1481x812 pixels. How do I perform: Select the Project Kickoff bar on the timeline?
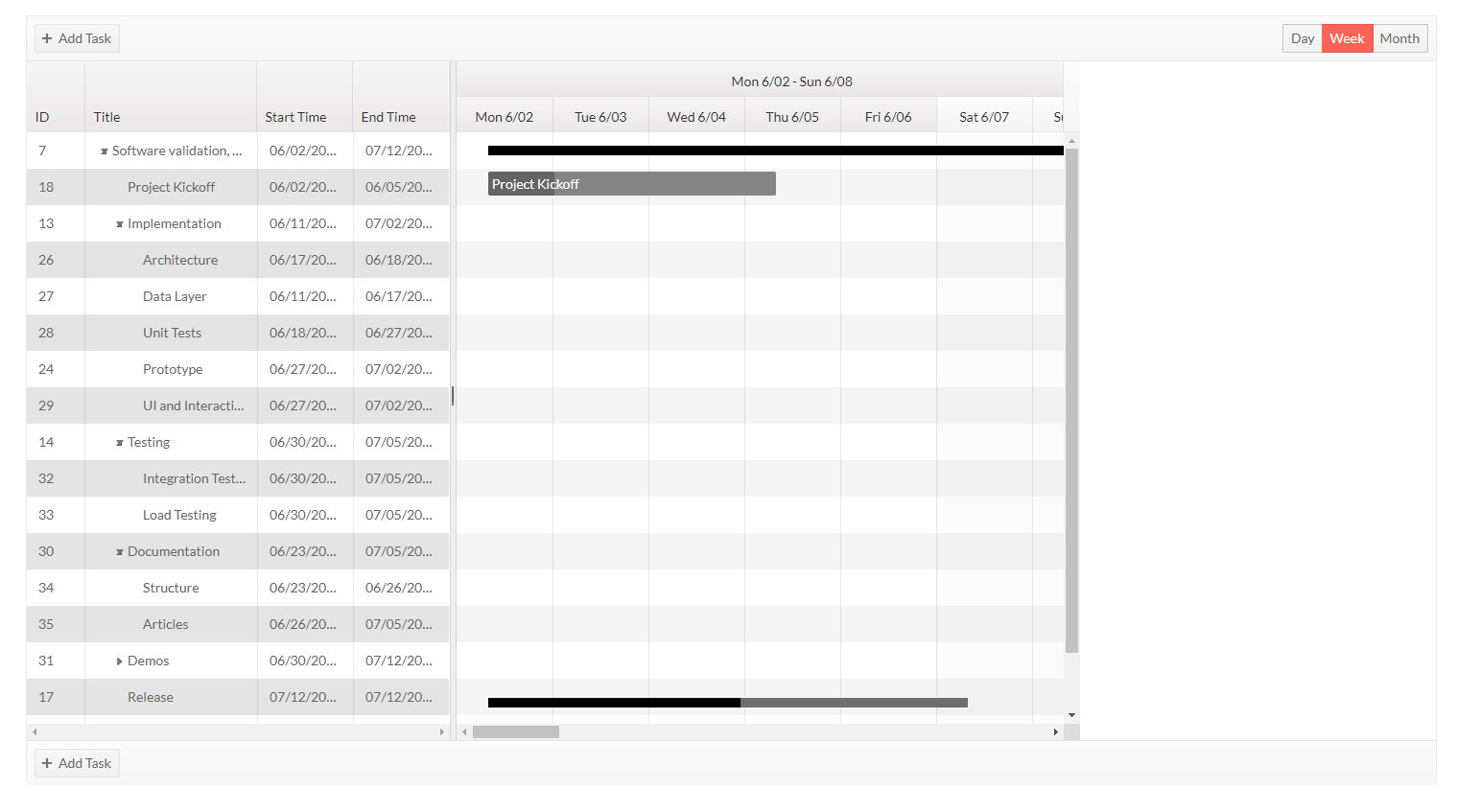click(x=631, y=183)
